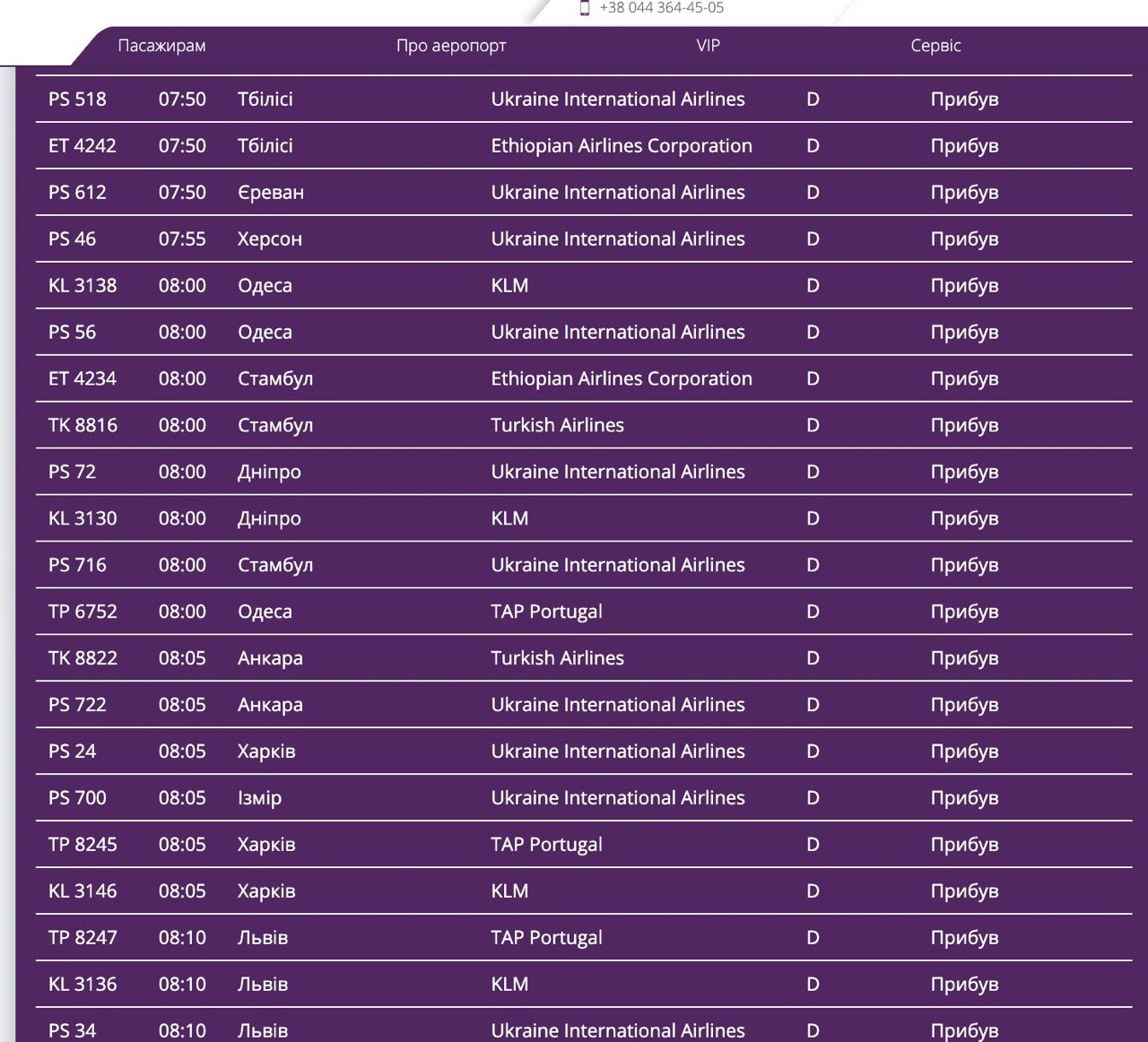Click the Єреван destination cell

tap(271, 193)
